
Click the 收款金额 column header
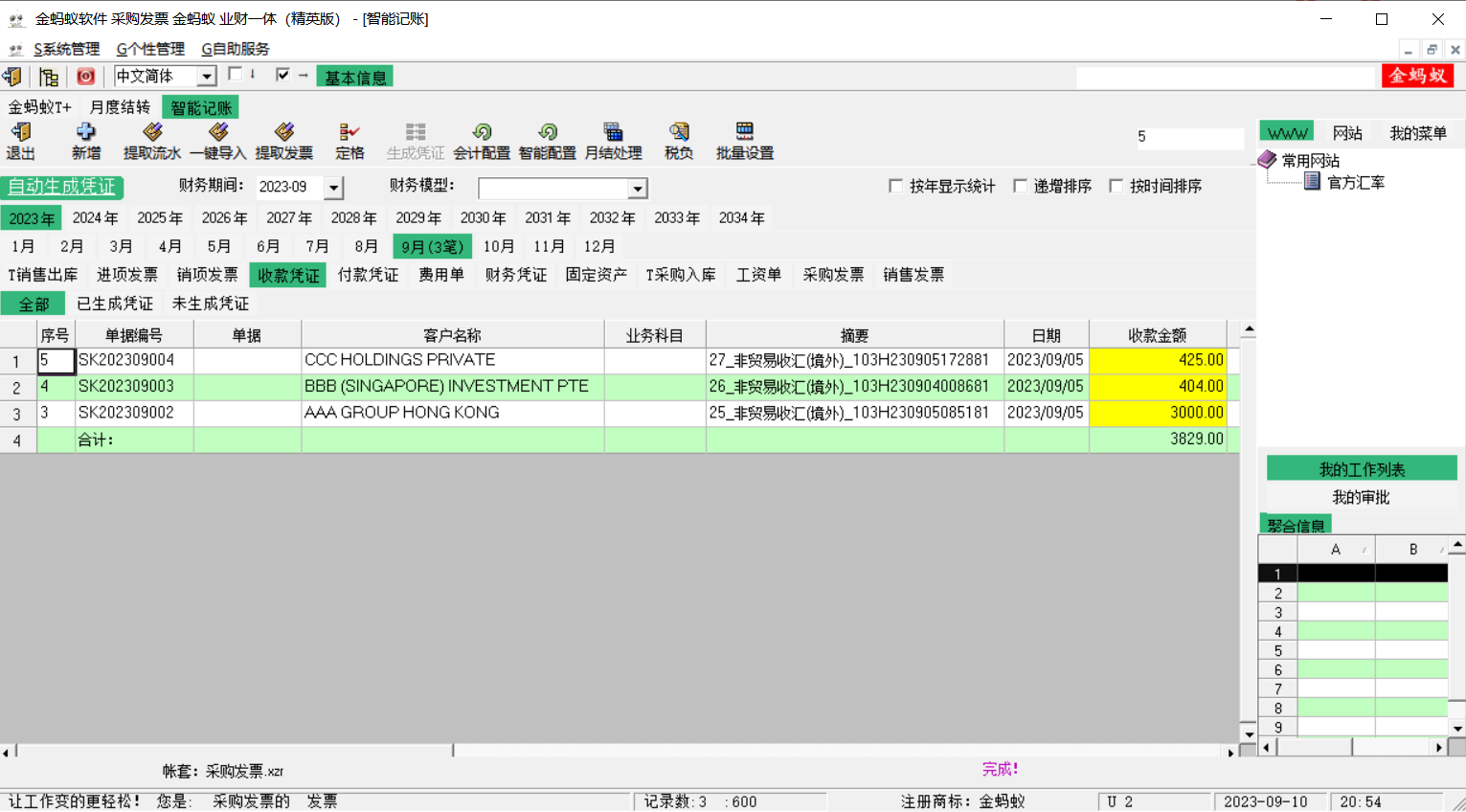(x=1158, y=335)
